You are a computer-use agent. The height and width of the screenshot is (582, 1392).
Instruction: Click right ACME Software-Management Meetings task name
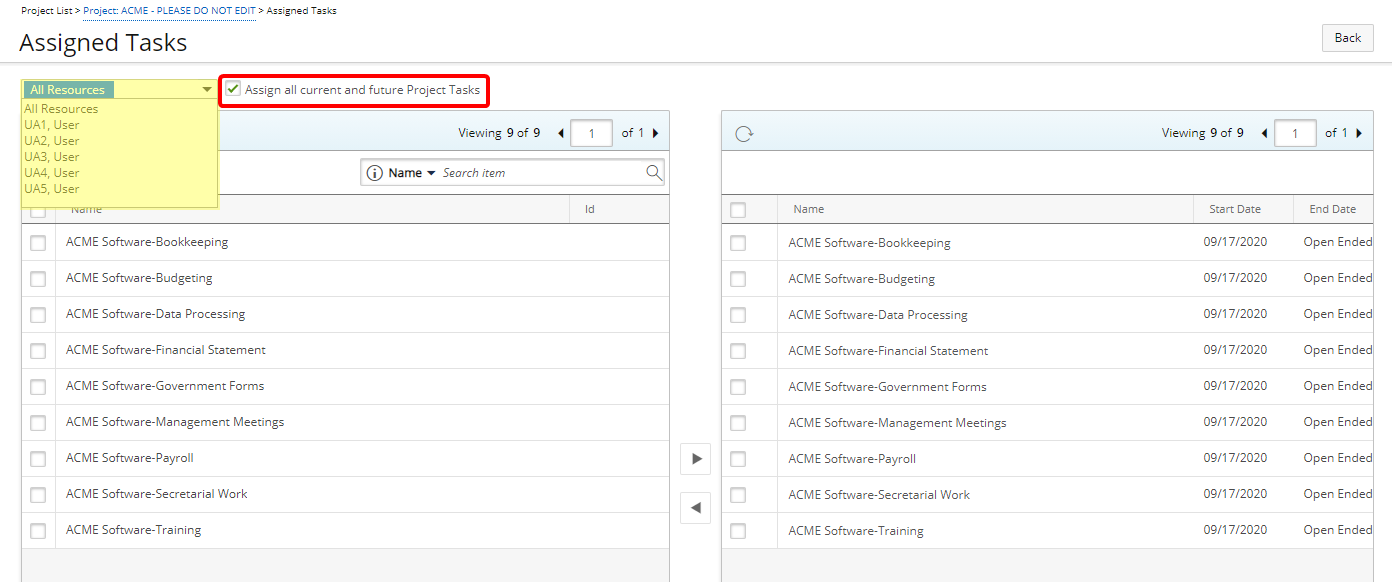897,423
